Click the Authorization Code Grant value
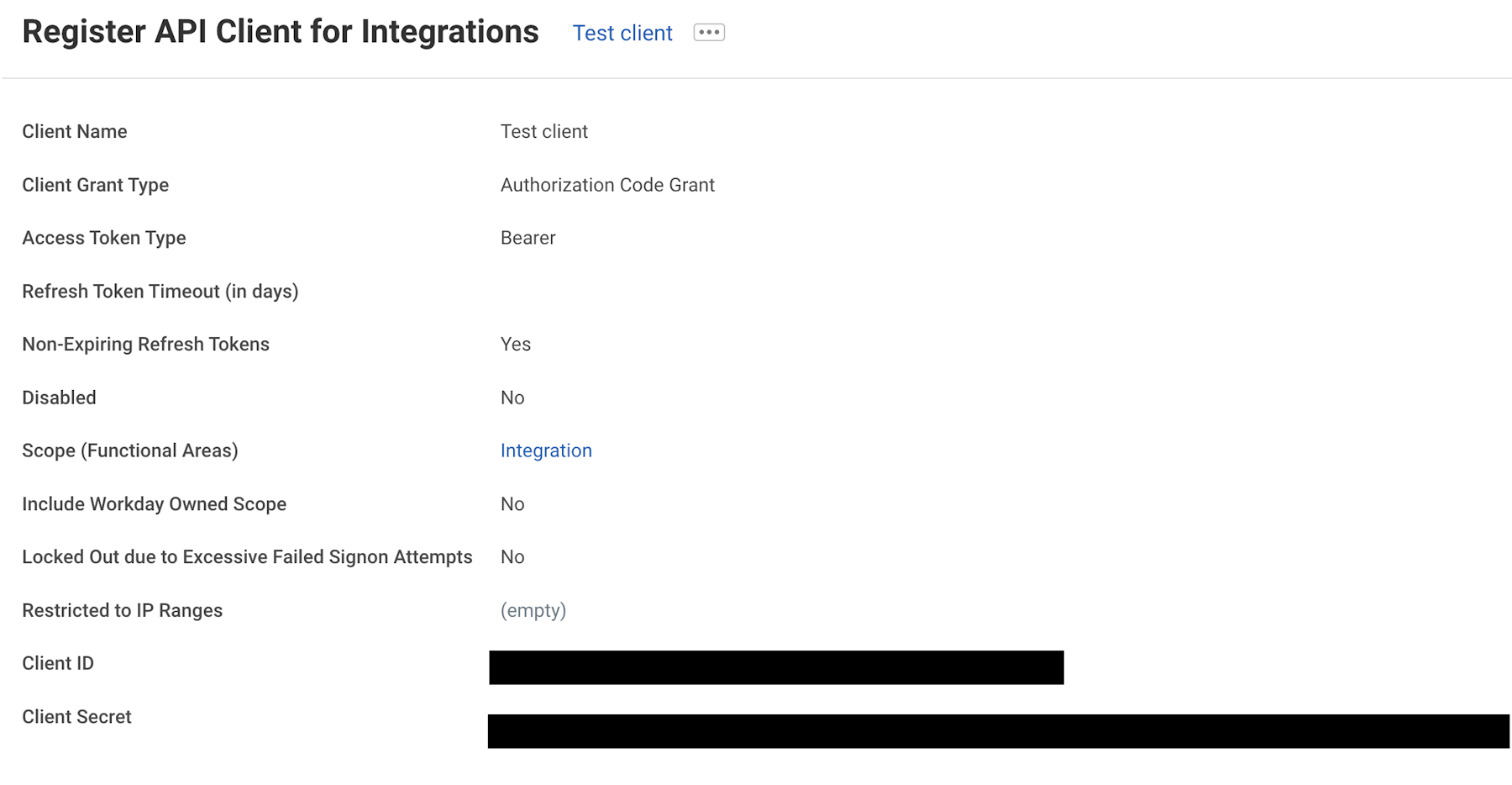 pos(607,185)
